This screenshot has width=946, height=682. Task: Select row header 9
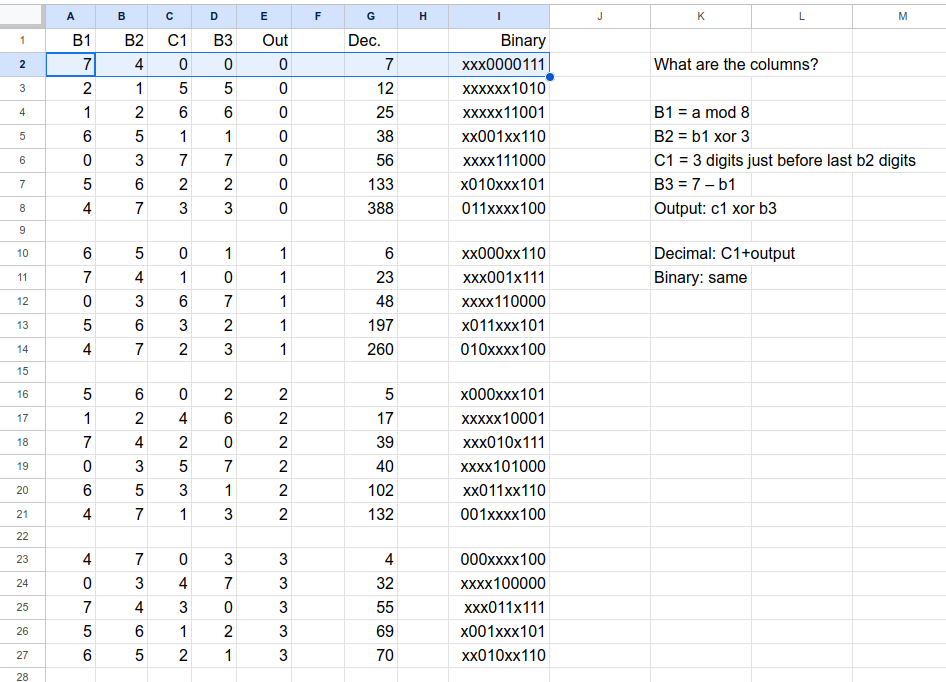pos(22,230)
